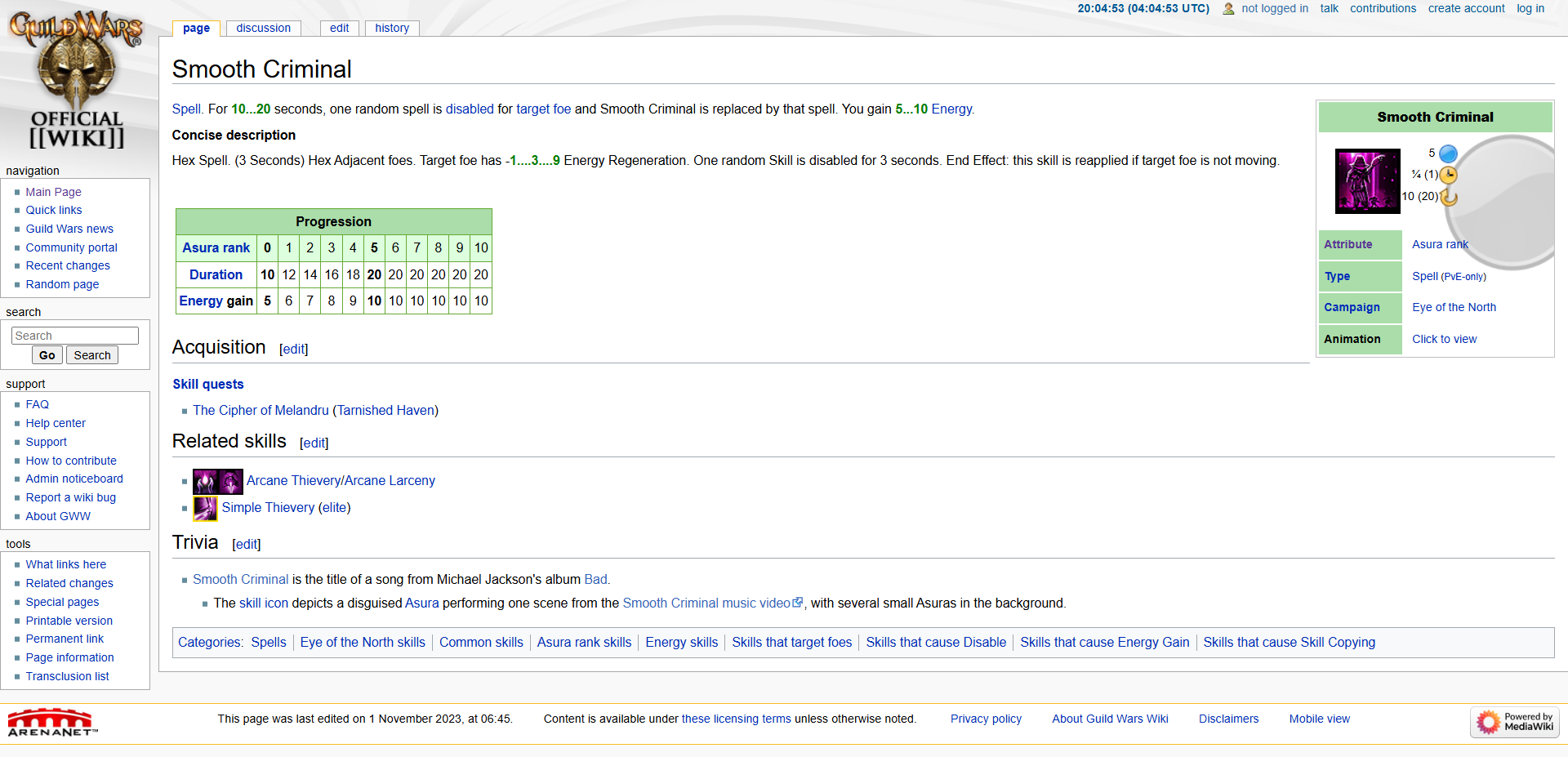The image size is (1568, 757).
Task: Click the recharge time icon
Action: [1449, 197]
